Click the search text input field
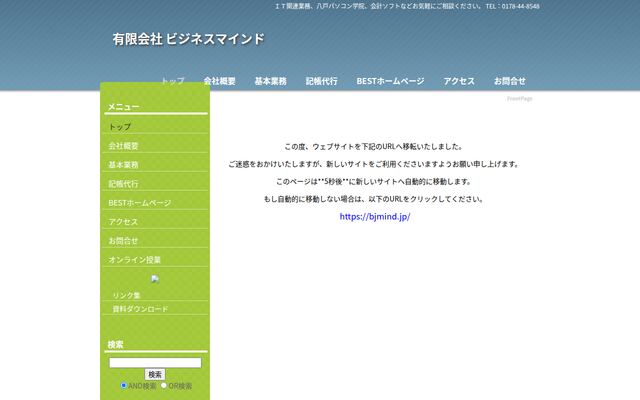This screenshot has width=640, height=400. [x=155, y=362]
